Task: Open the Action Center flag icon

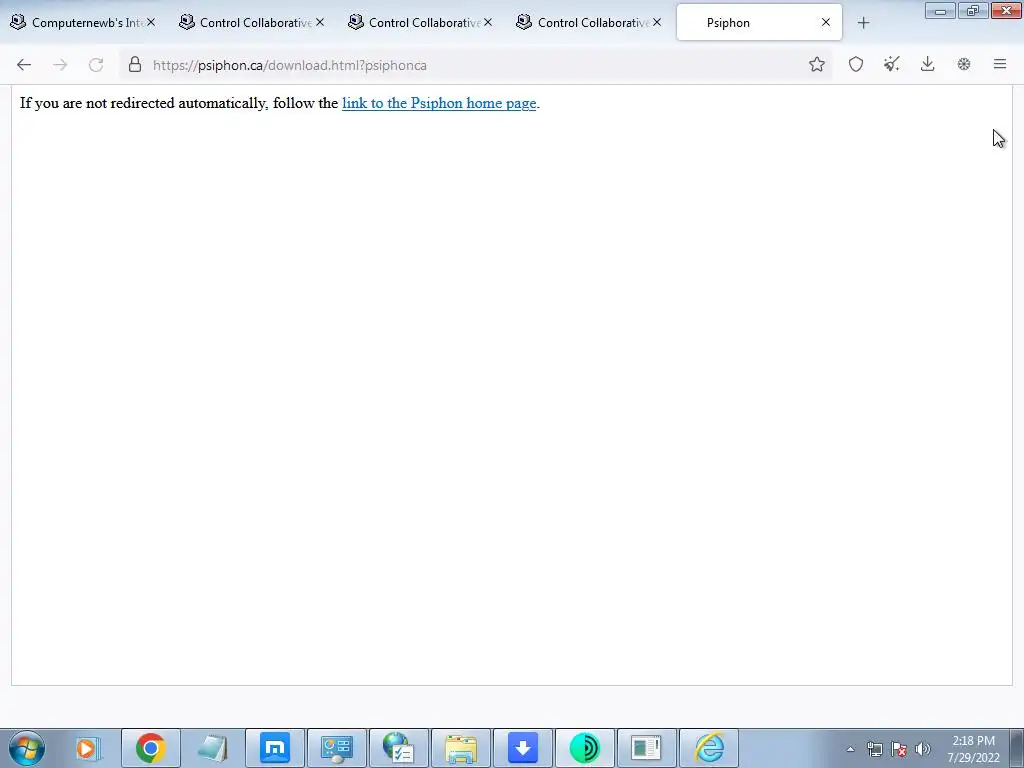Action: tap(899, 749)
